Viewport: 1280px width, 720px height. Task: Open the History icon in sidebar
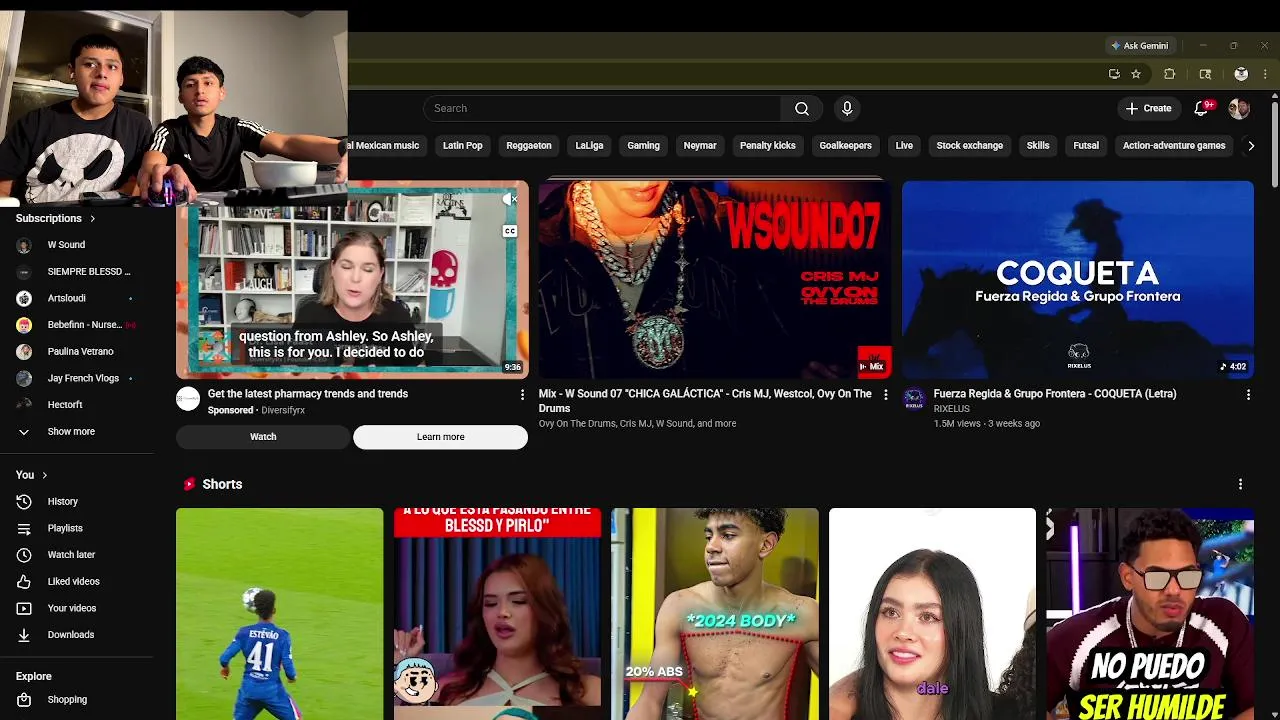click(24, 501)
